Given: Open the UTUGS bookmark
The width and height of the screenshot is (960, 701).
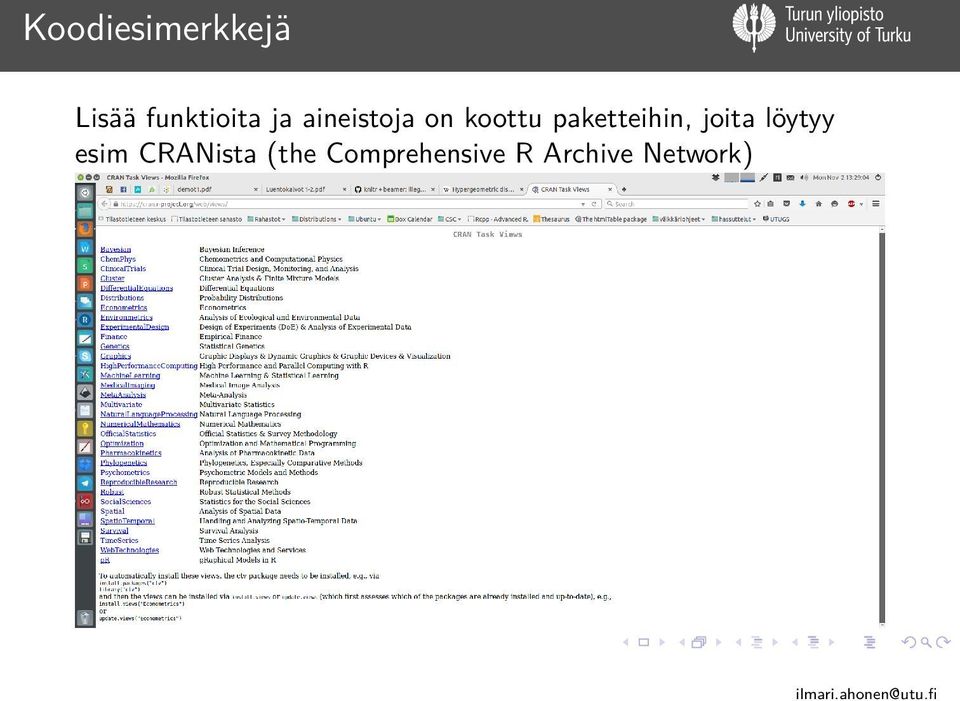Looking at the screenshot, I should pyautogui.click(x=776, y=219).
